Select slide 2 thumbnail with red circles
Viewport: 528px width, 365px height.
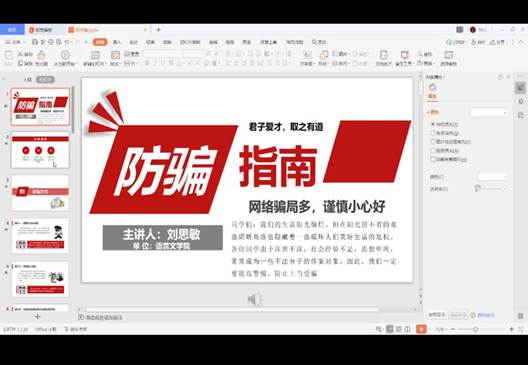40,150
